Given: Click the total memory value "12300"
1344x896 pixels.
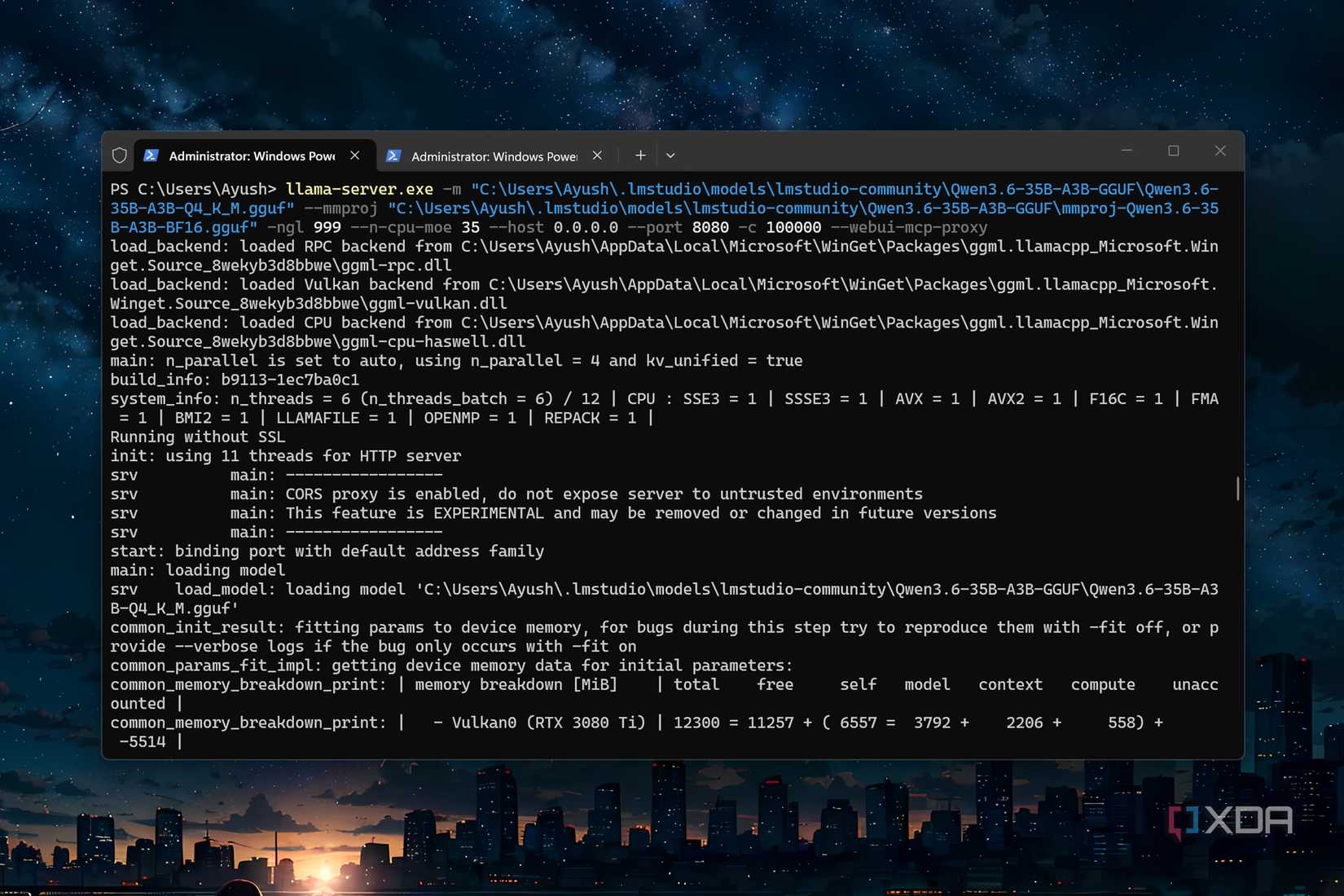Looking at the screenshot, I should click(696, 723).
